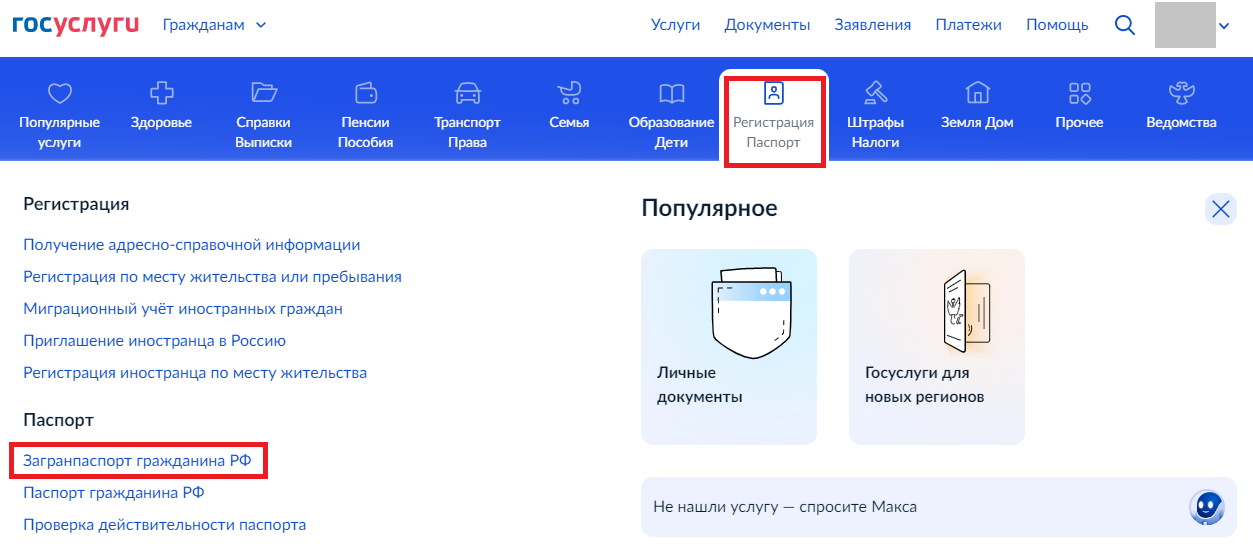1253x550 pixels.
Task: Expand the profile avatar menu chevron
Action: 1224,26
